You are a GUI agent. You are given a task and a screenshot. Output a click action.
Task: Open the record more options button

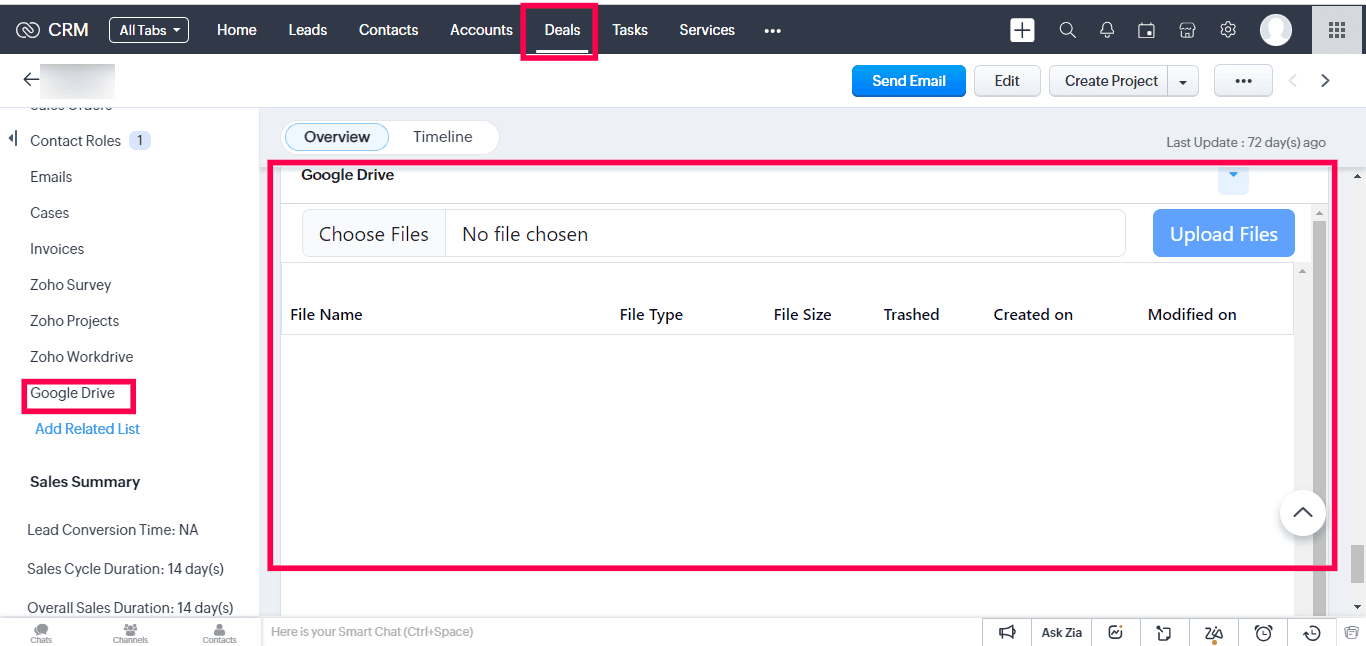pyautogui.click(x=1243, y=81)
